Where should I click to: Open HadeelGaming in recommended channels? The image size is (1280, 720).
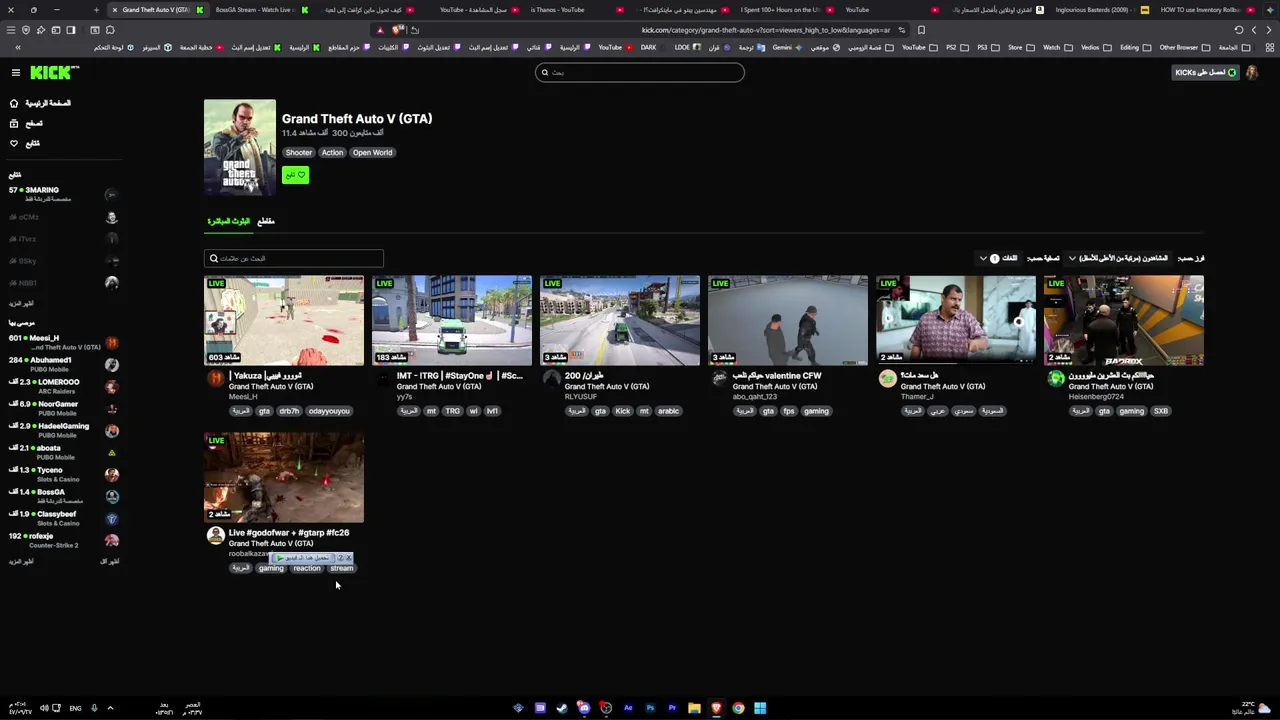tap(63, 430)
